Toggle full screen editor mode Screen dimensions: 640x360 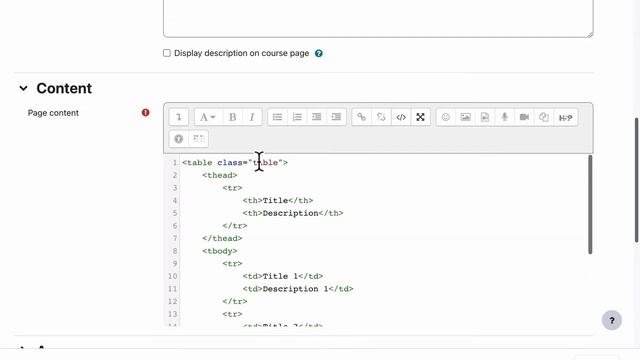420,117
